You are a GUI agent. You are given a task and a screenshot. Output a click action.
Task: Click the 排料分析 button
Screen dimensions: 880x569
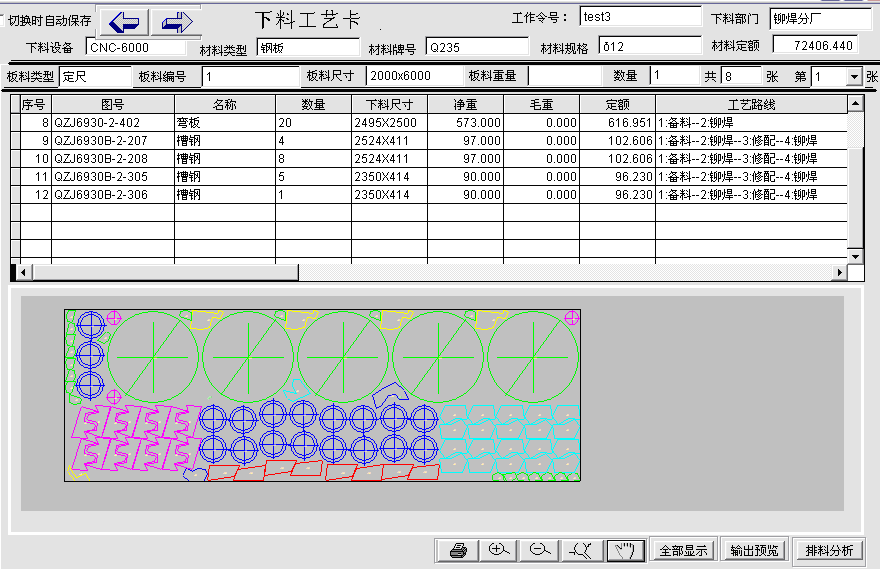point(829,550)
